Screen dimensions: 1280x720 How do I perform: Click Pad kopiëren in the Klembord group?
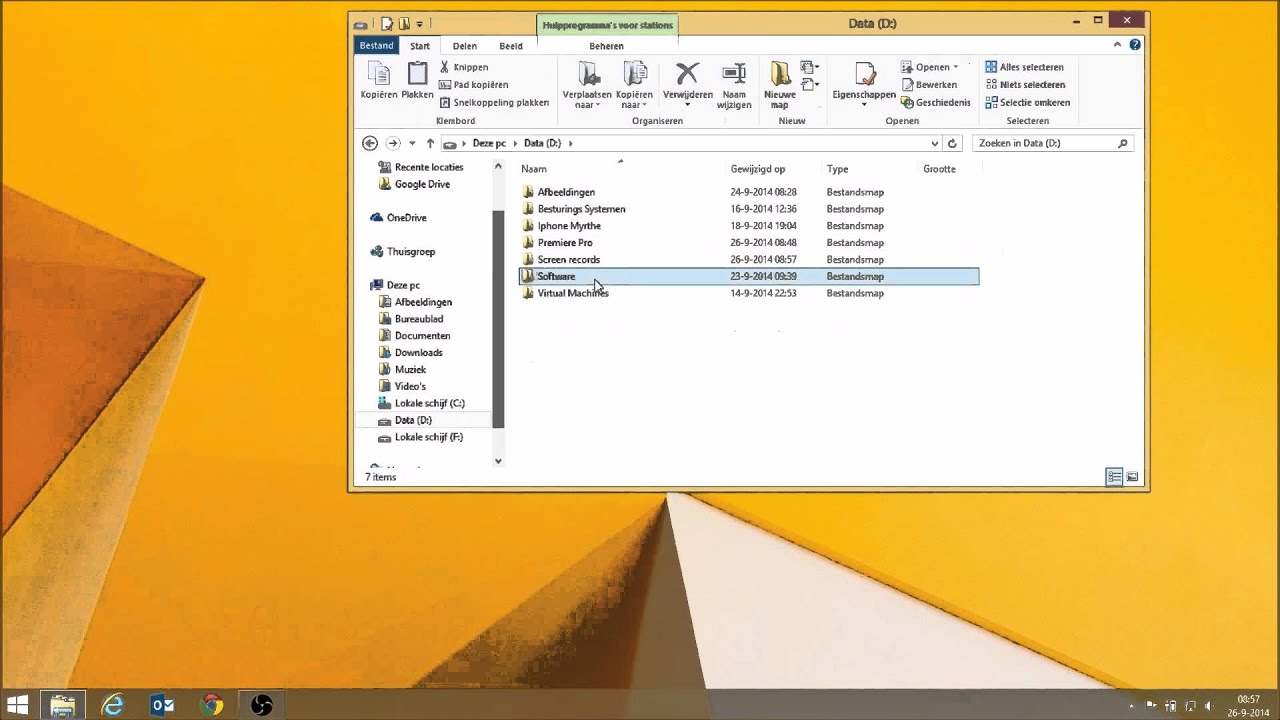pyautogui.click(x=474, y=85)
